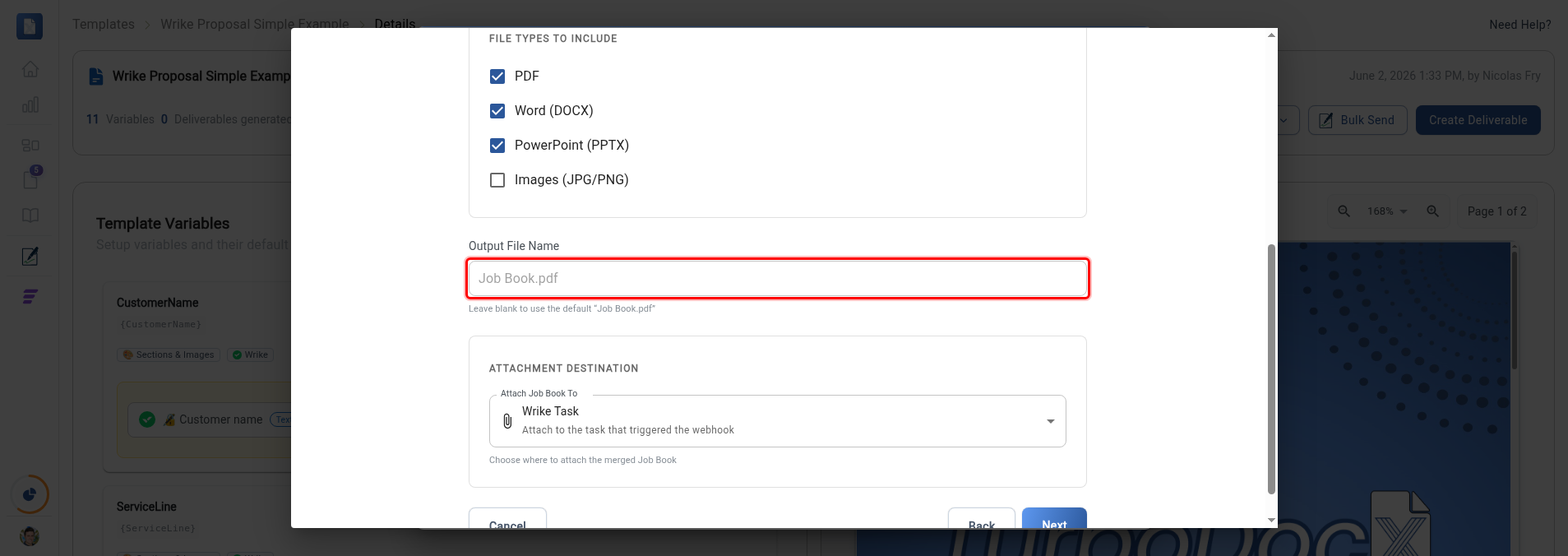Image resolution: width=1568 pixels, height=556 pixels.
Task: Open the clipboard icon with notification badge
Action: click(x=31, y=178)
